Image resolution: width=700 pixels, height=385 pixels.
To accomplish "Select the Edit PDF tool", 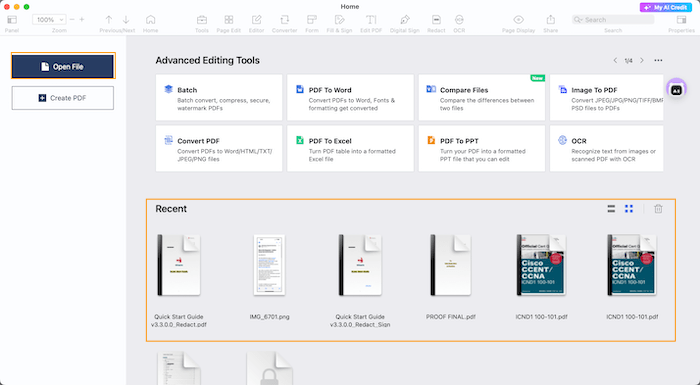I will click(371, 20).
